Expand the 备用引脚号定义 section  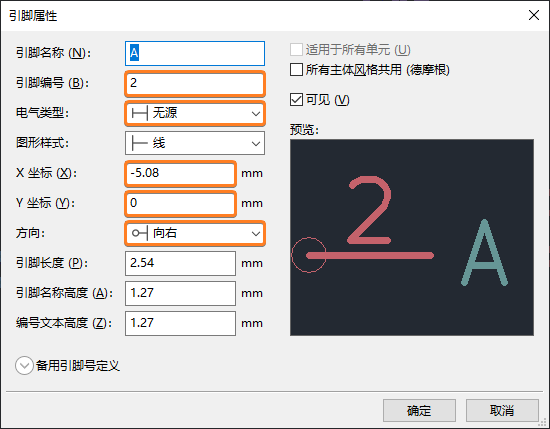pyautogui.click(x=24, y=366)
